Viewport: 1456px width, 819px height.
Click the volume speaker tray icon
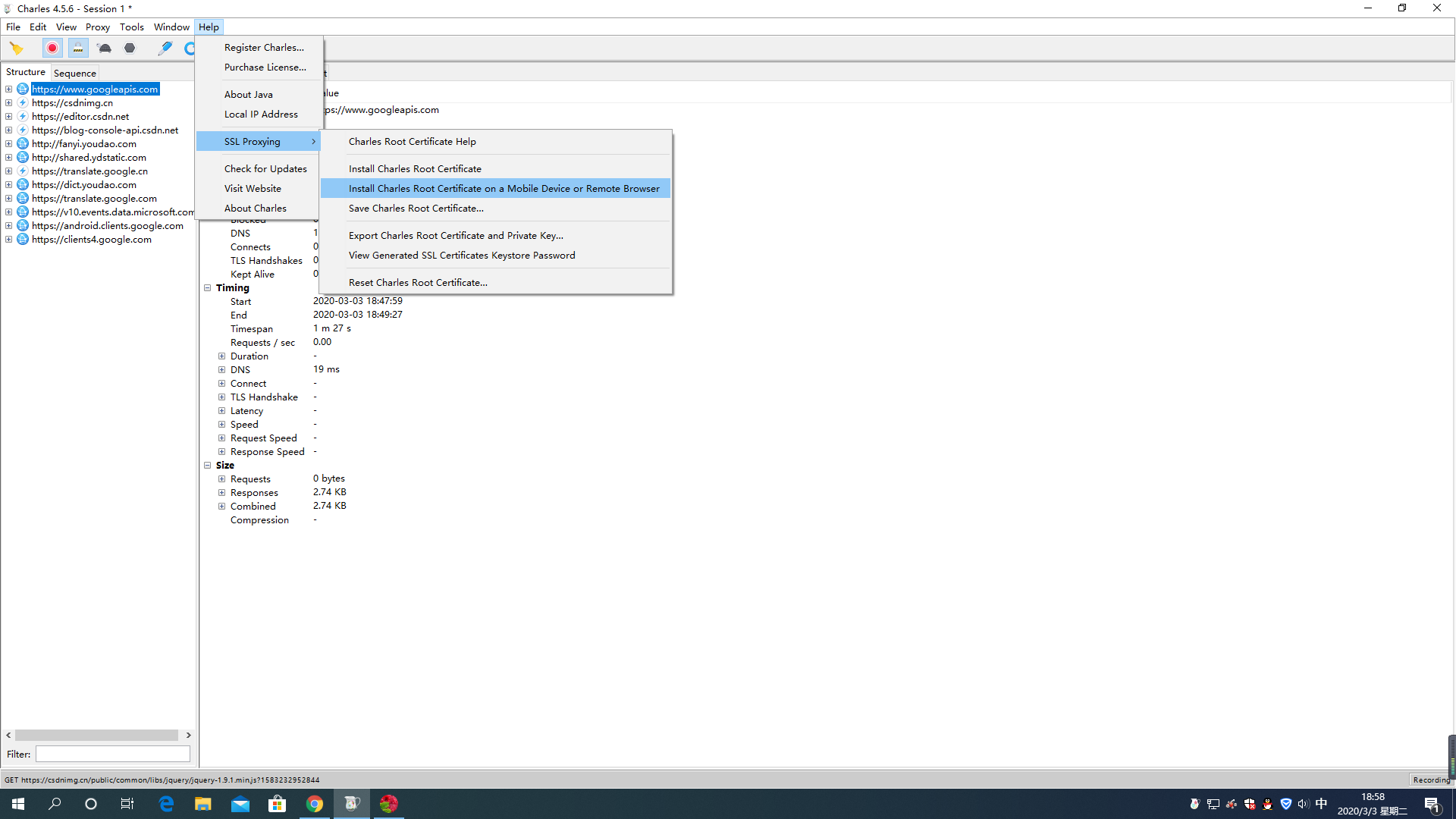tap(1304, 804)
